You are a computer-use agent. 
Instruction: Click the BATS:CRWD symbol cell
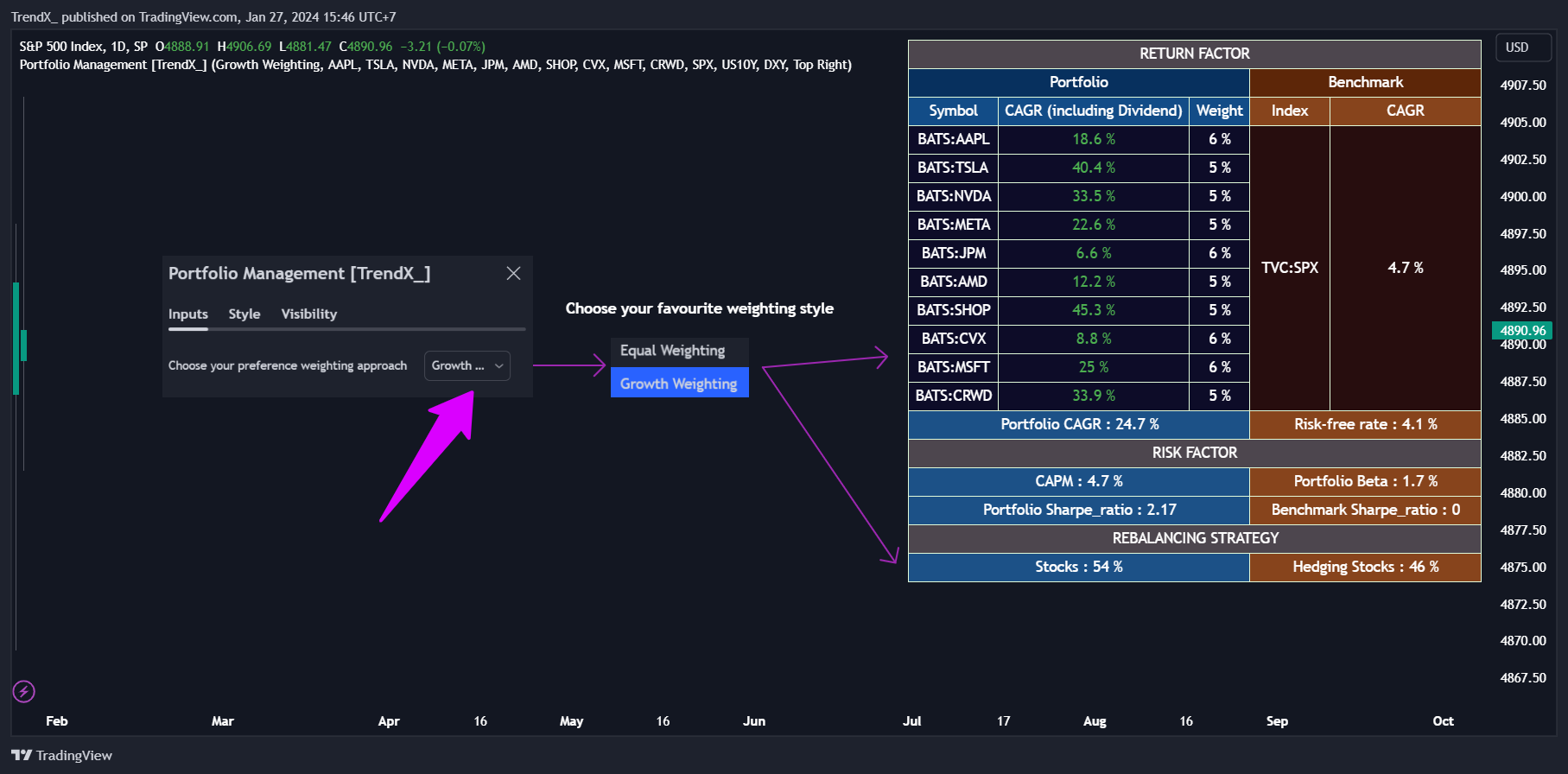coord(954,396)
